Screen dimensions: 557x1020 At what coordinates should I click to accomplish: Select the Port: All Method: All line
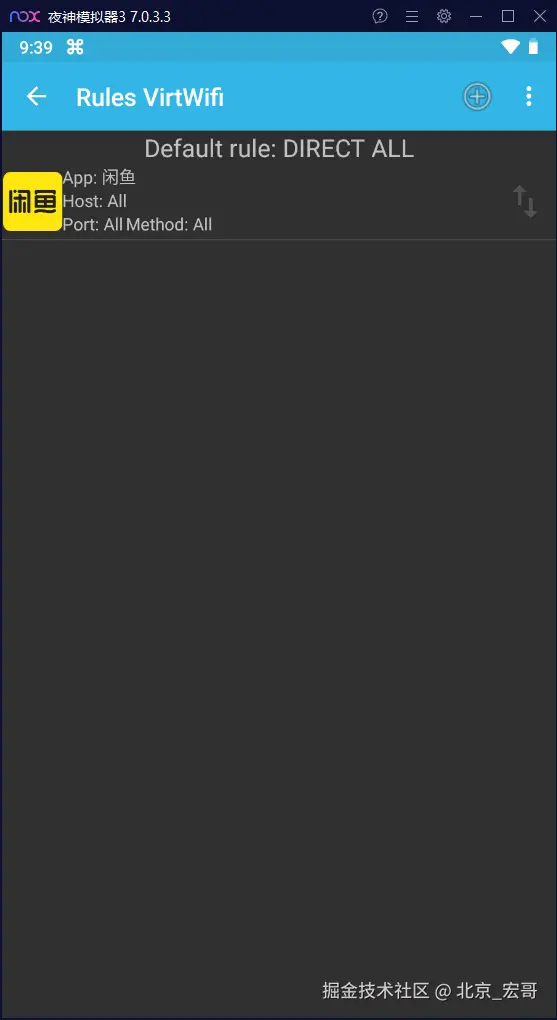[x=137, y=224]
